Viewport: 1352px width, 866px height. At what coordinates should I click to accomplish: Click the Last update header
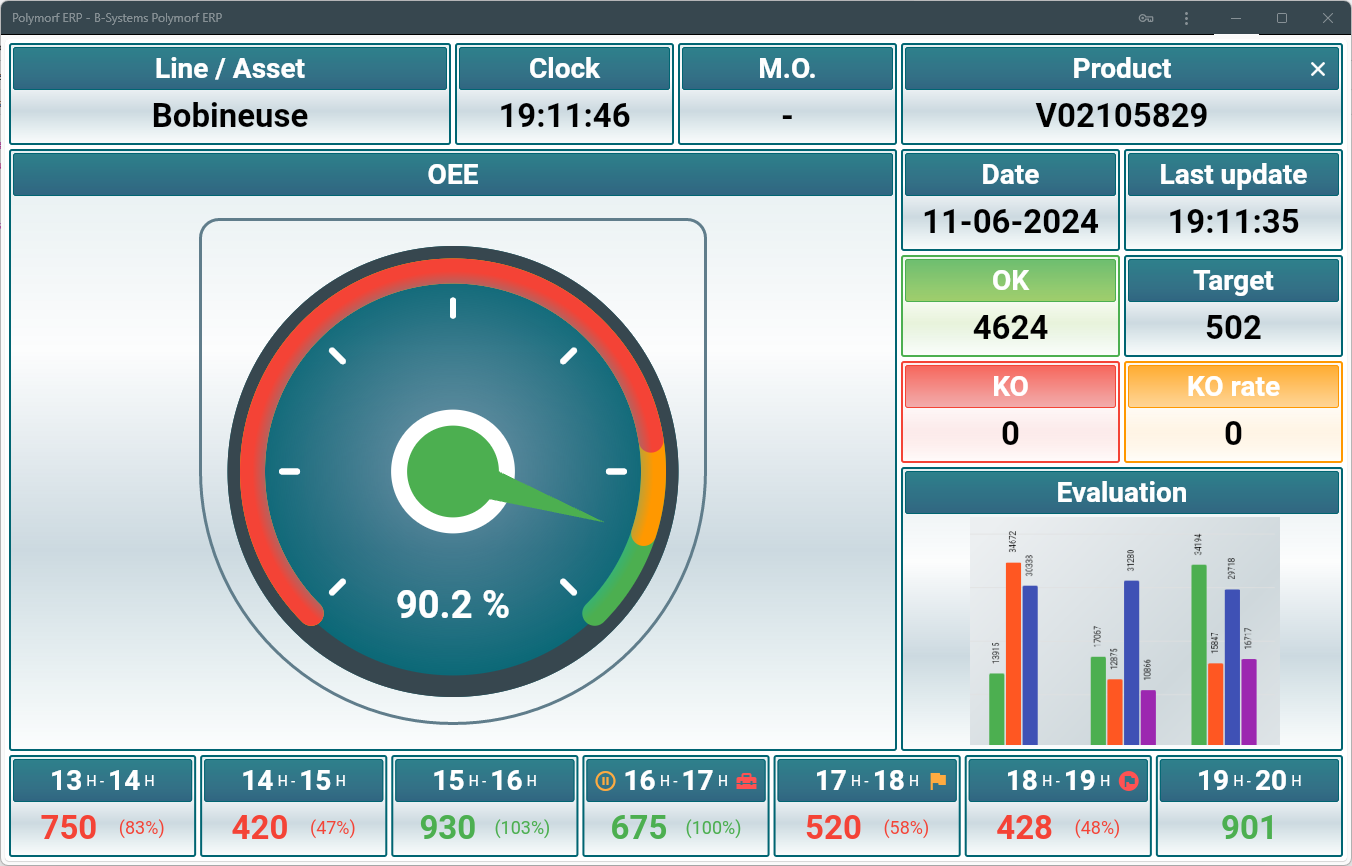point(1233,174)
